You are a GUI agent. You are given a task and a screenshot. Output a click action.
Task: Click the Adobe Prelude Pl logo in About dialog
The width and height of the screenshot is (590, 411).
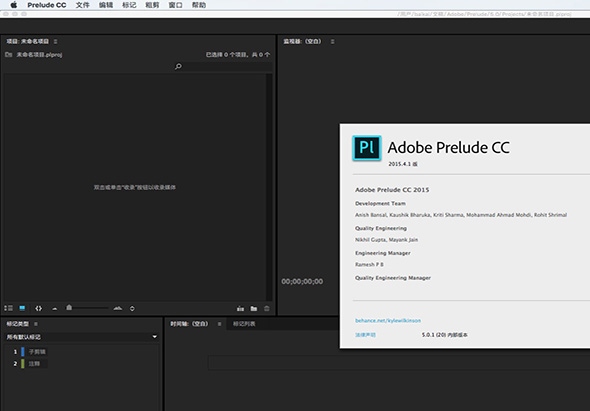point(367,148)
